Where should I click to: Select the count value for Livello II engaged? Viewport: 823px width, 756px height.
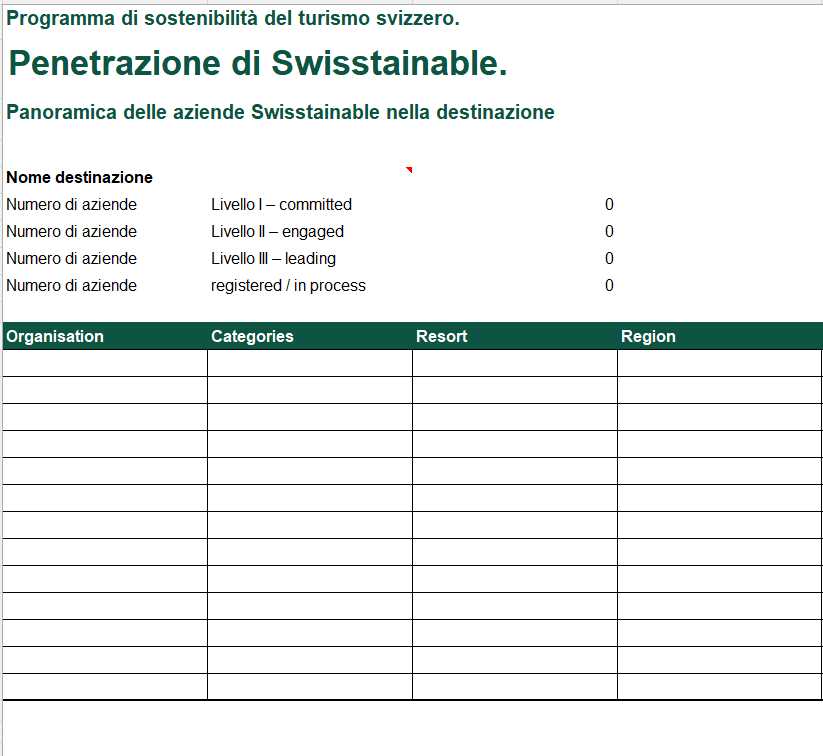(x=609, y=232)
